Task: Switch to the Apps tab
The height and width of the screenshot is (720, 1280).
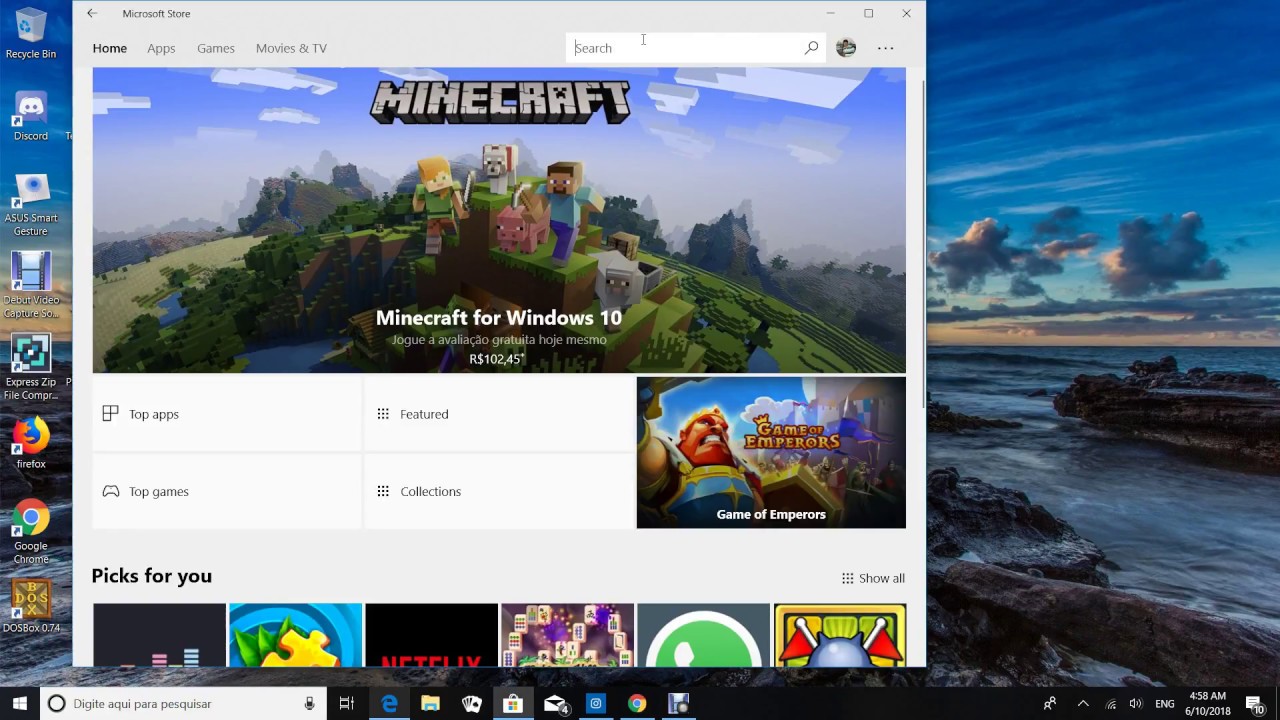Action: tap(161, 48)
